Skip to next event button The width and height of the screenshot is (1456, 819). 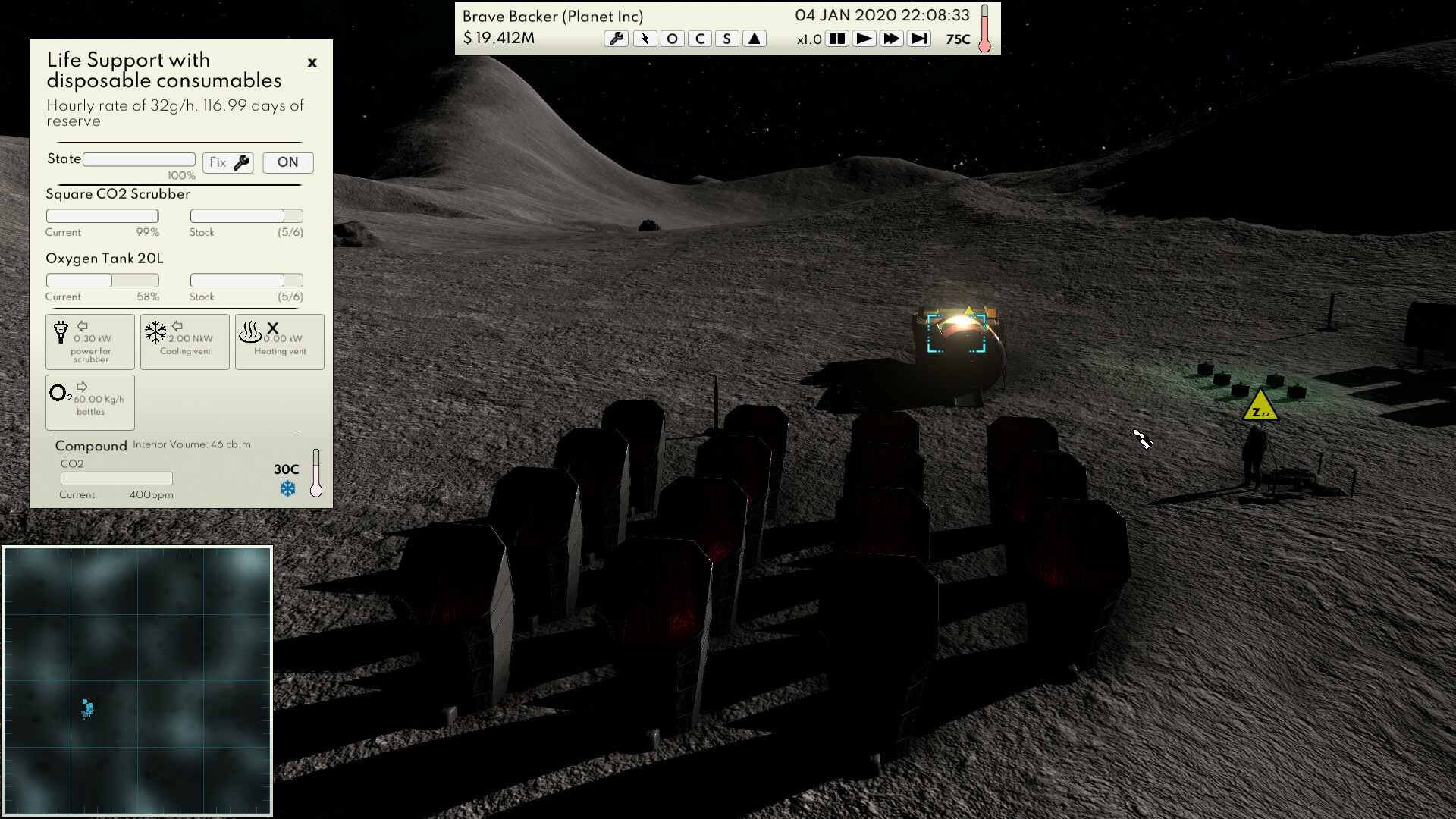click(x=918, y=39)
